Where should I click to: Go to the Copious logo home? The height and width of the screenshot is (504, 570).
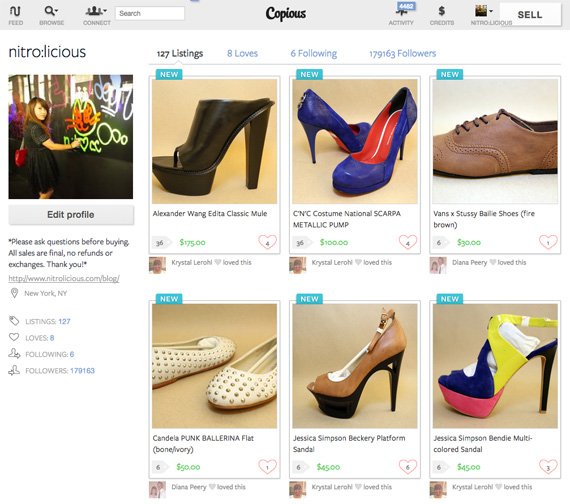(x=286, y=14)
